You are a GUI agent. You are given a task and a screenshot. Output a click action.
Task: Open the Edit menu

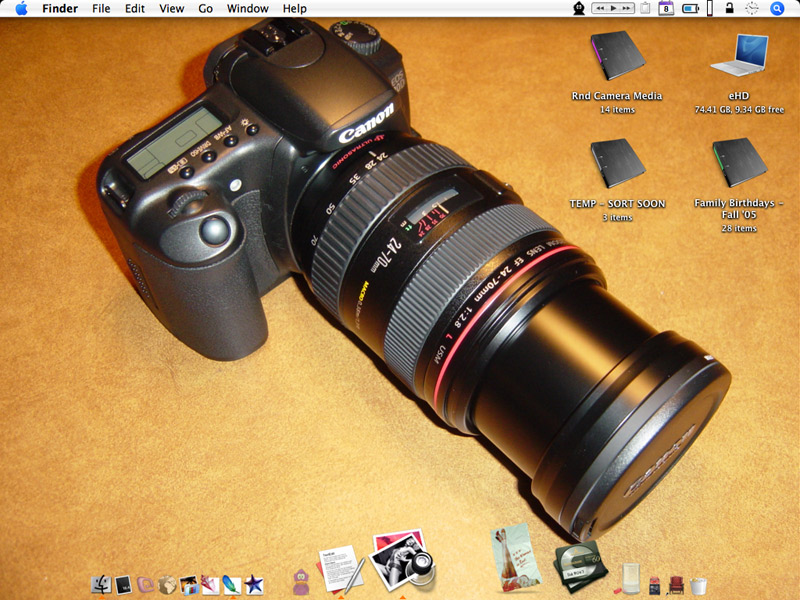pyautogui.click(x=135, y=9)
